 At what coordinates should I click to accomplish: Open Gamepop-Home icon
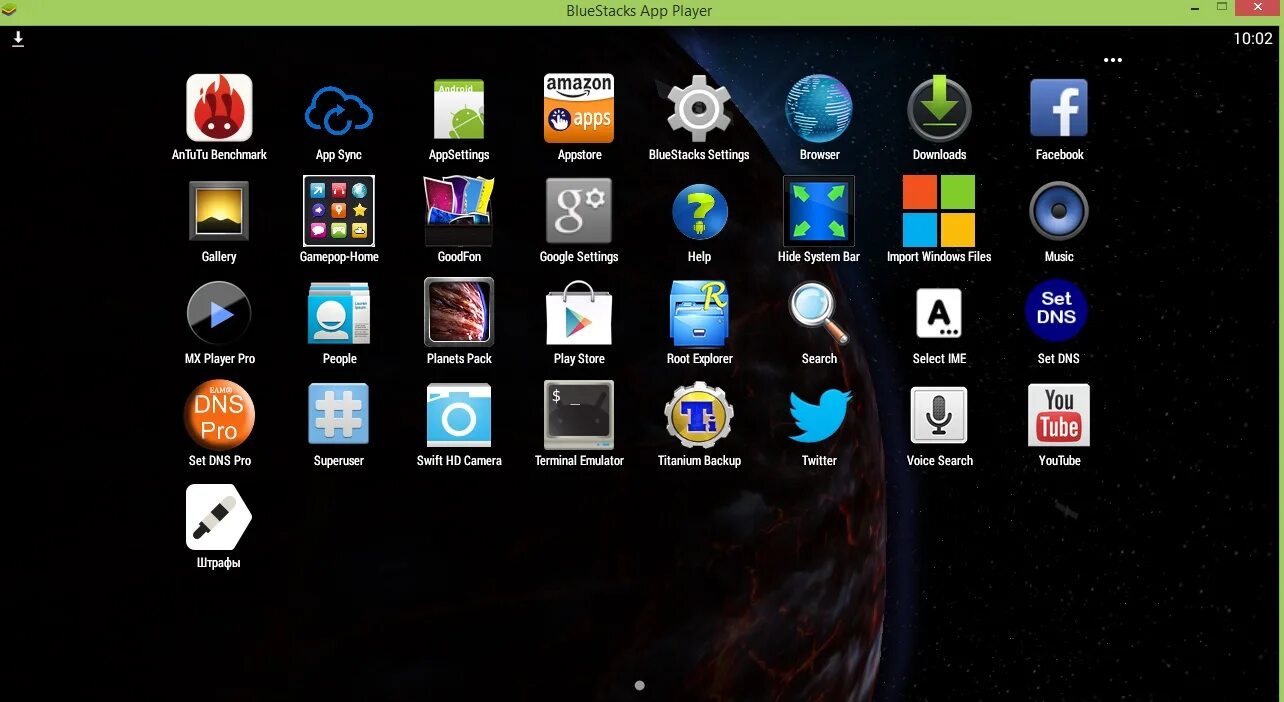click(339, 211)
